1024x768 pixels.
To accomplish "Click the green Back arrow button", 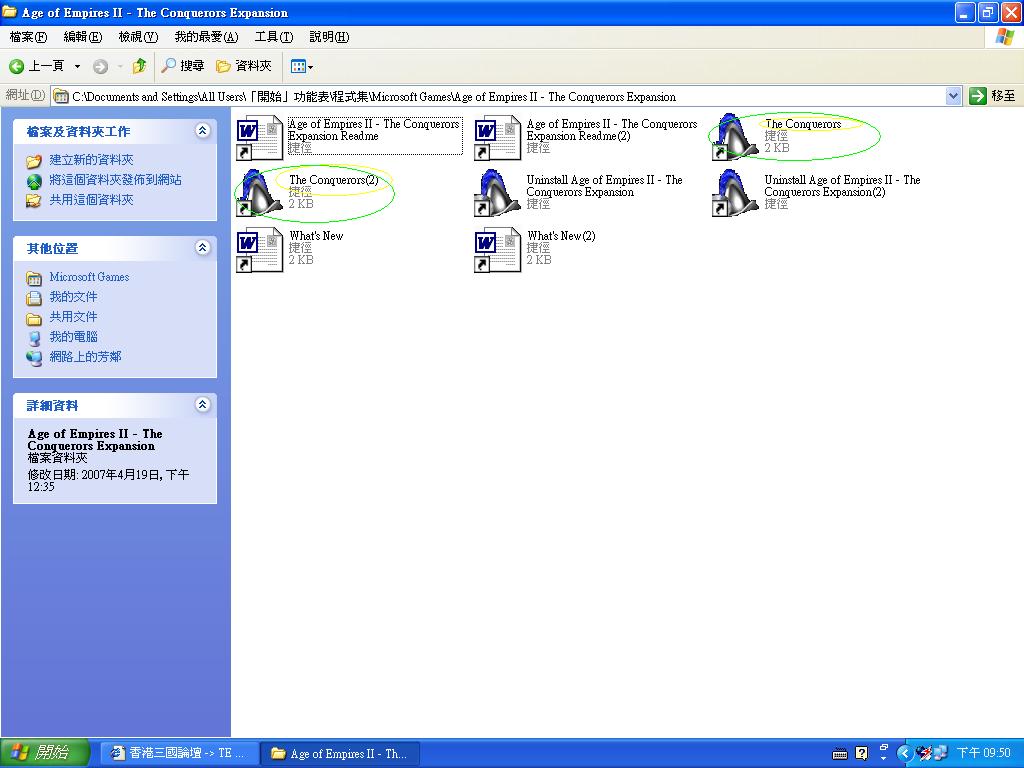I will (17, 66).
